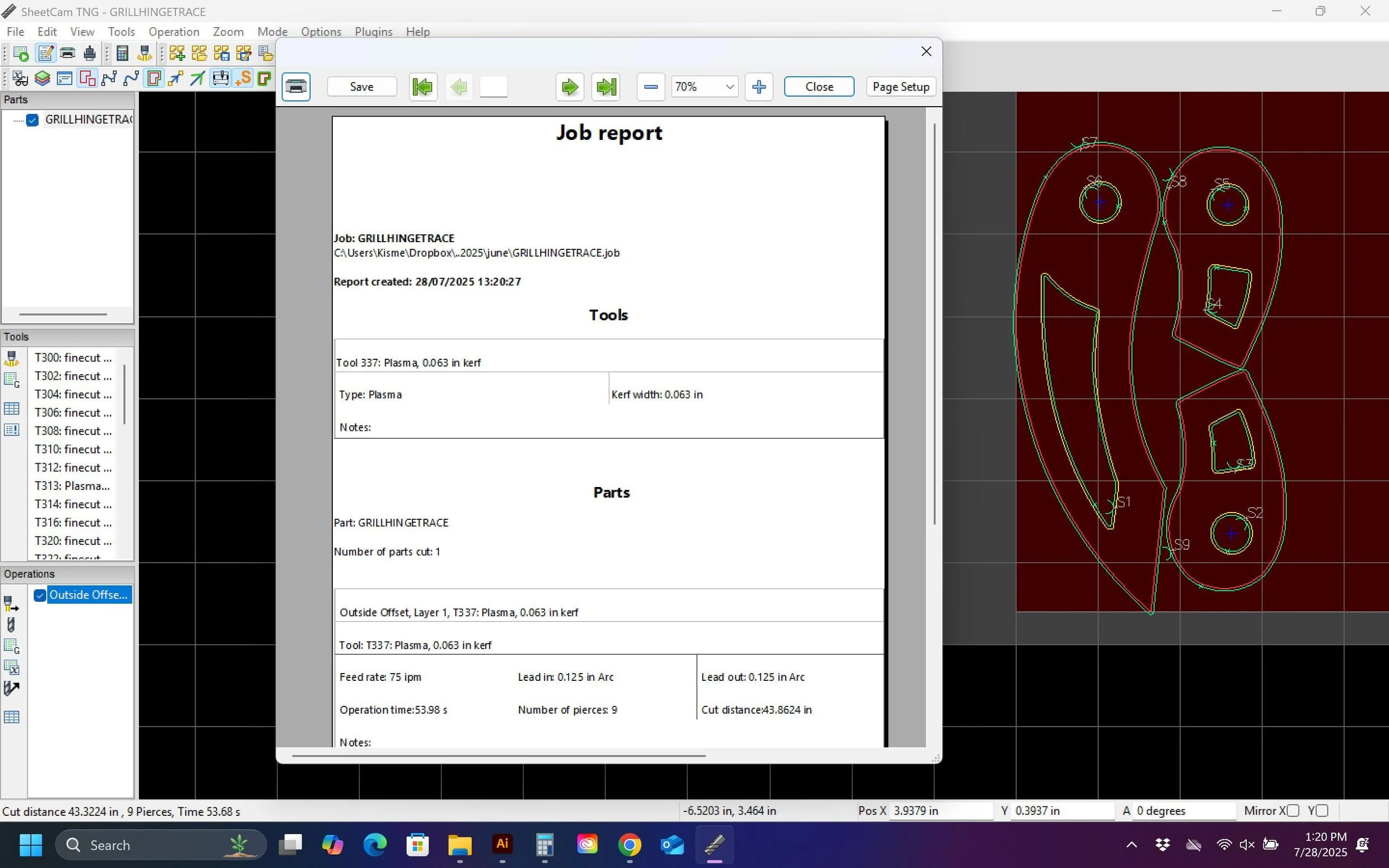The image size is (1389, 868).
Task: Click the print icon in Job report dialog
Action: point(296,87)
